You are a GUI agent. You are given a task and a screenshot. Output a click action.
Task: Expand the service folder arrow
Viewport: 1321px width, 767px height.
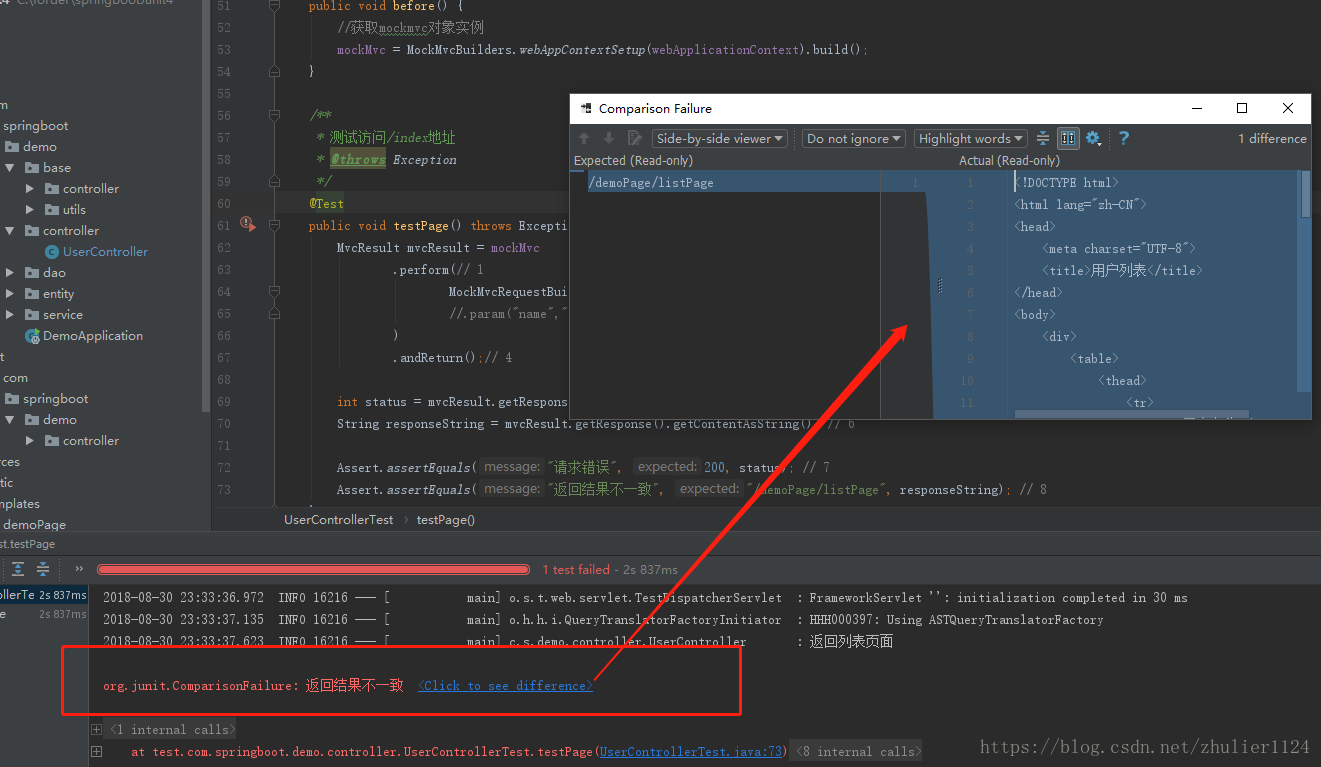pyautogui.click(x=10, y=315)
